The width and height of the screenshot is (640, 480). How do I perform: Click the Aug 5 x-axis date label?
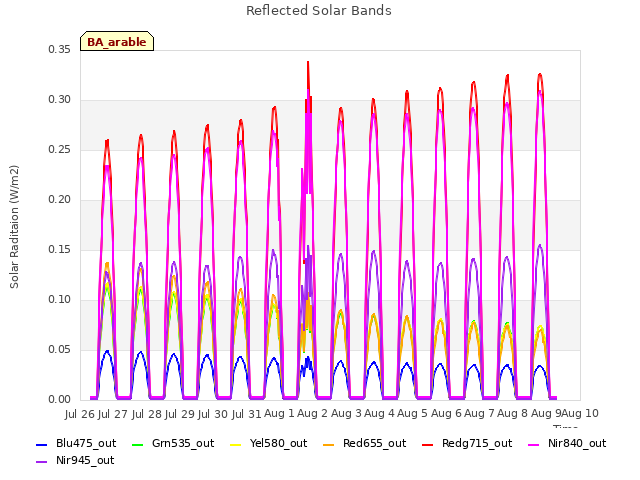point(412,414)
